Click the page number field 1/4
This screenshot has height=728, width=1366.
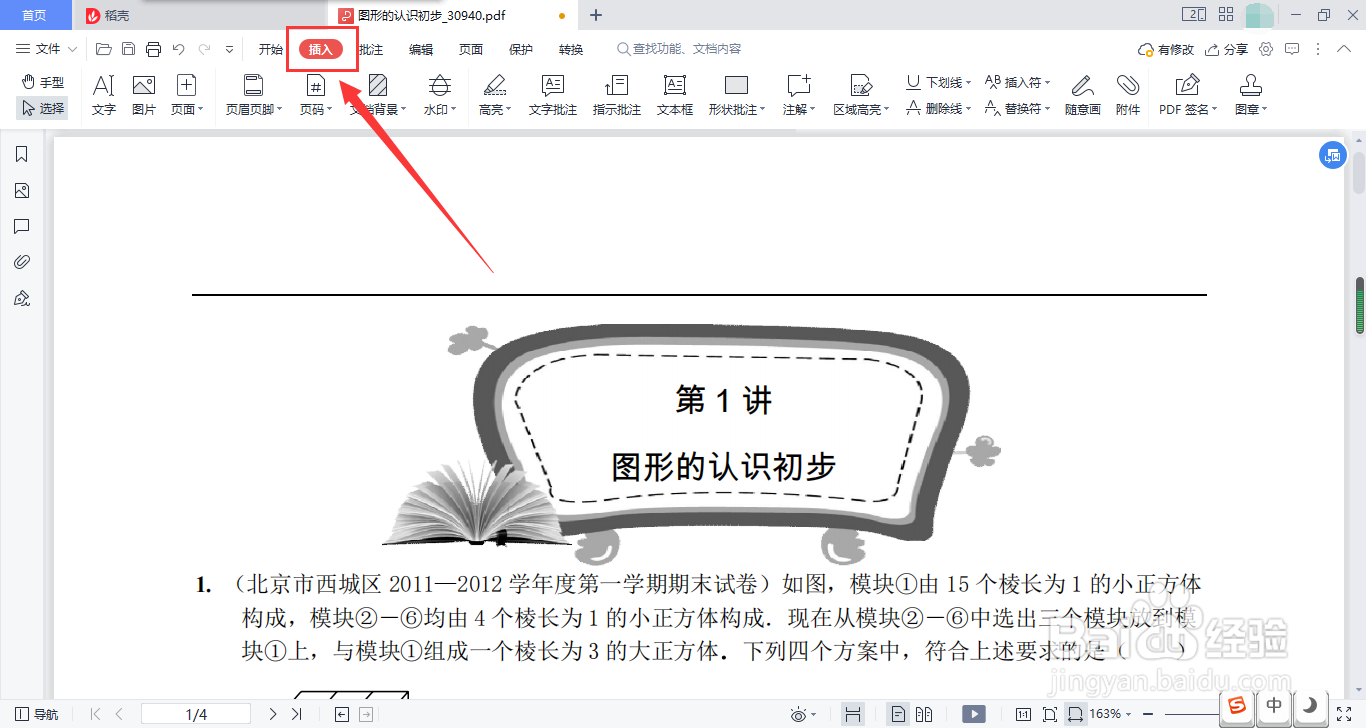(196, 714)
